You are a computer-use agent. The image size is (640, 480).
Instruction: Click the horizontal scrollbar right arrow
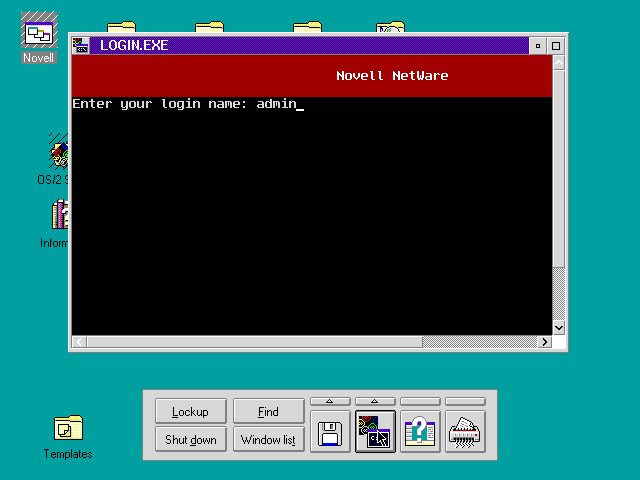click(545, 342)
